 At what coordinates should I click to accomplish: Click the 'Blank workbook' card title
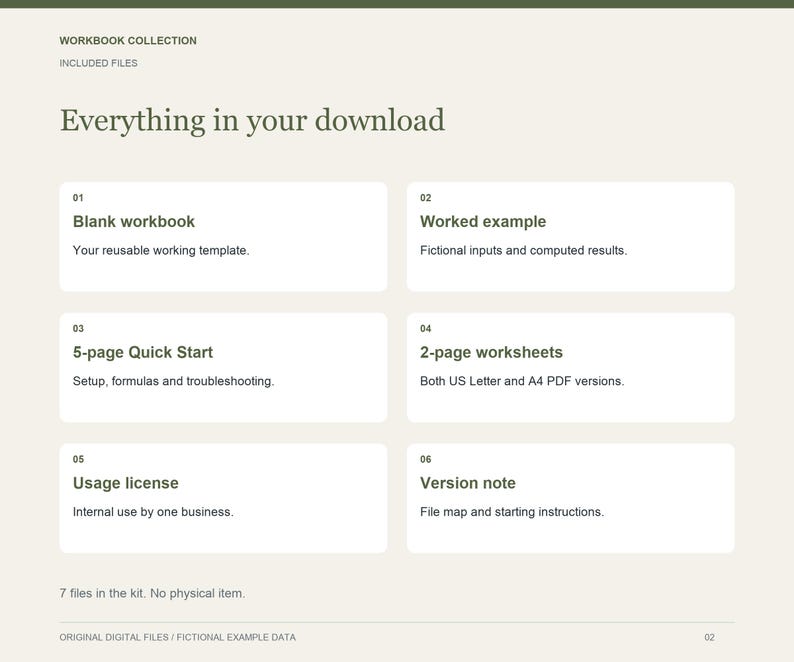click(x=134, y=221)
